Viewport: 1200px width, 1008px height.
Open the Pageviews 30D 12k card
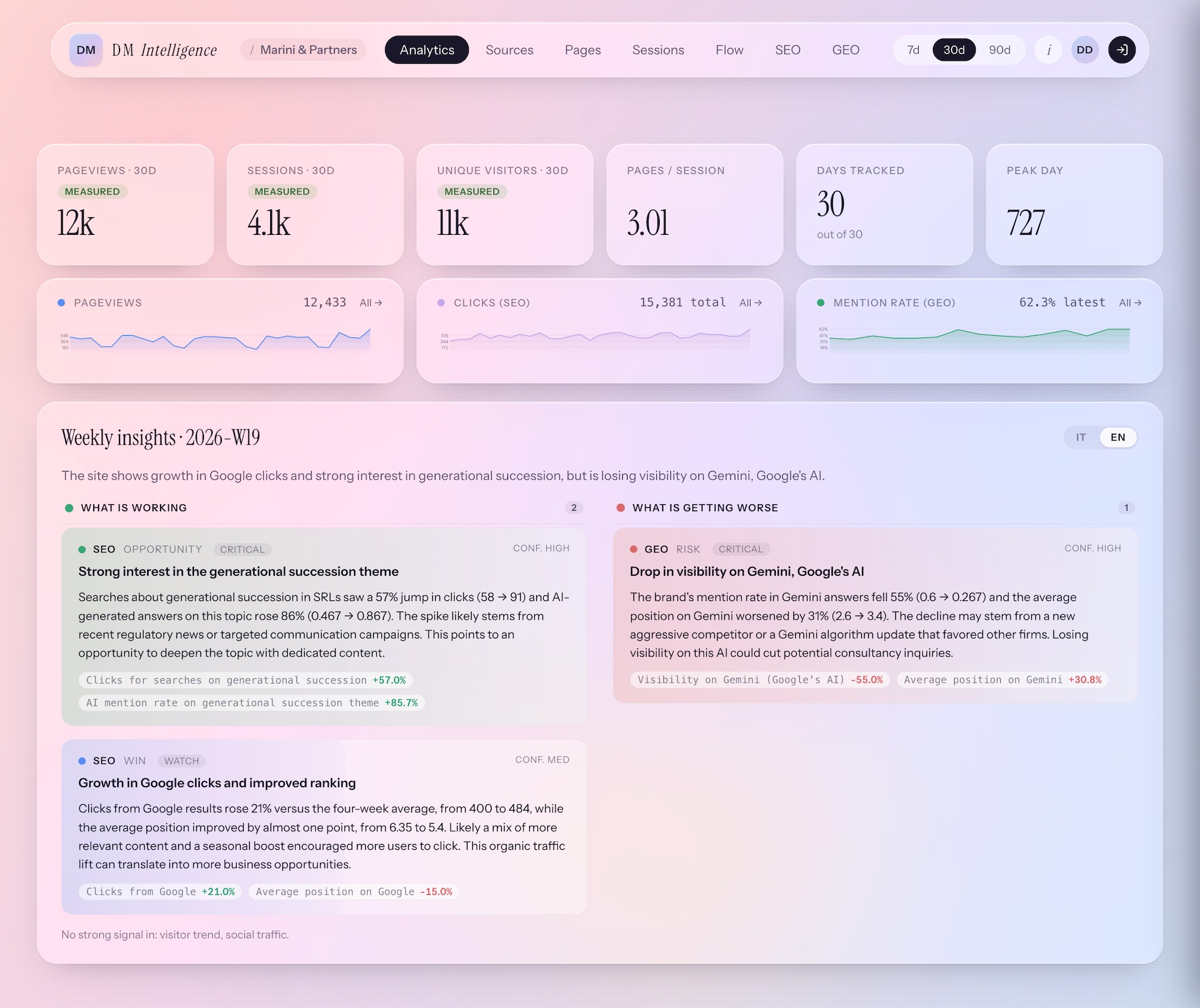point(125,204)
